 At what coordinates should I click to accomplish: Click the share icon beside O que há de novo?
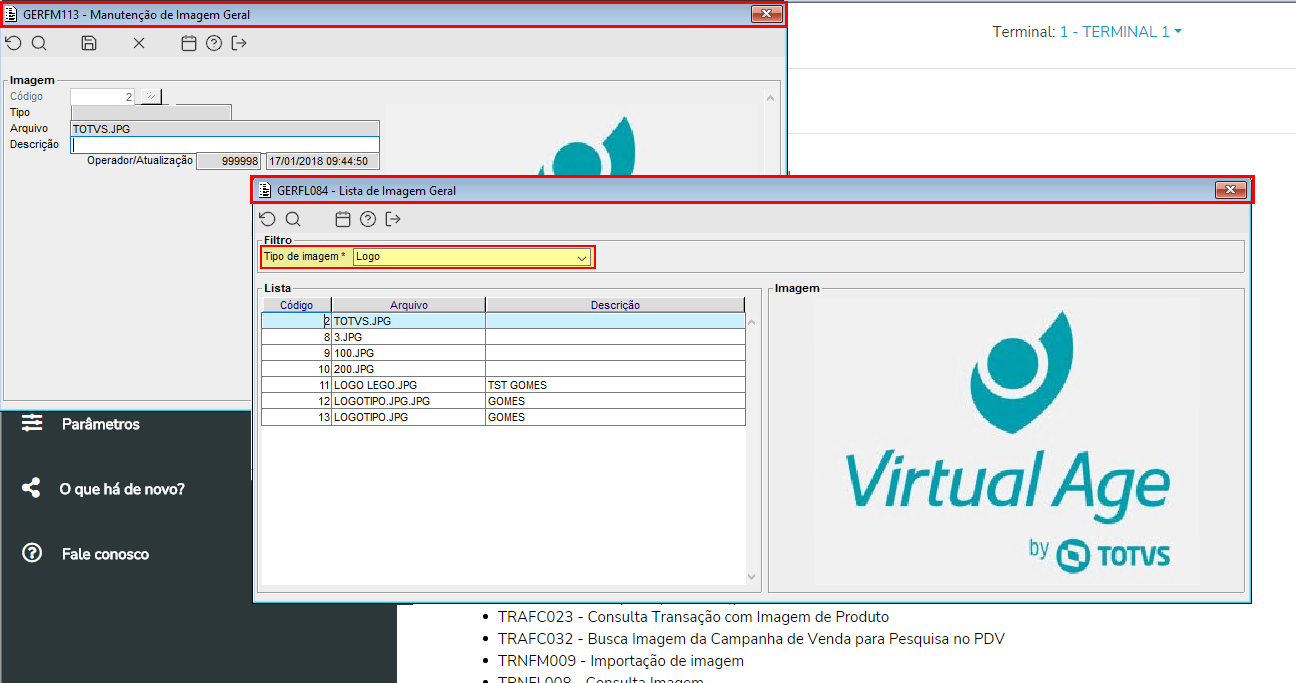point(32,488)
